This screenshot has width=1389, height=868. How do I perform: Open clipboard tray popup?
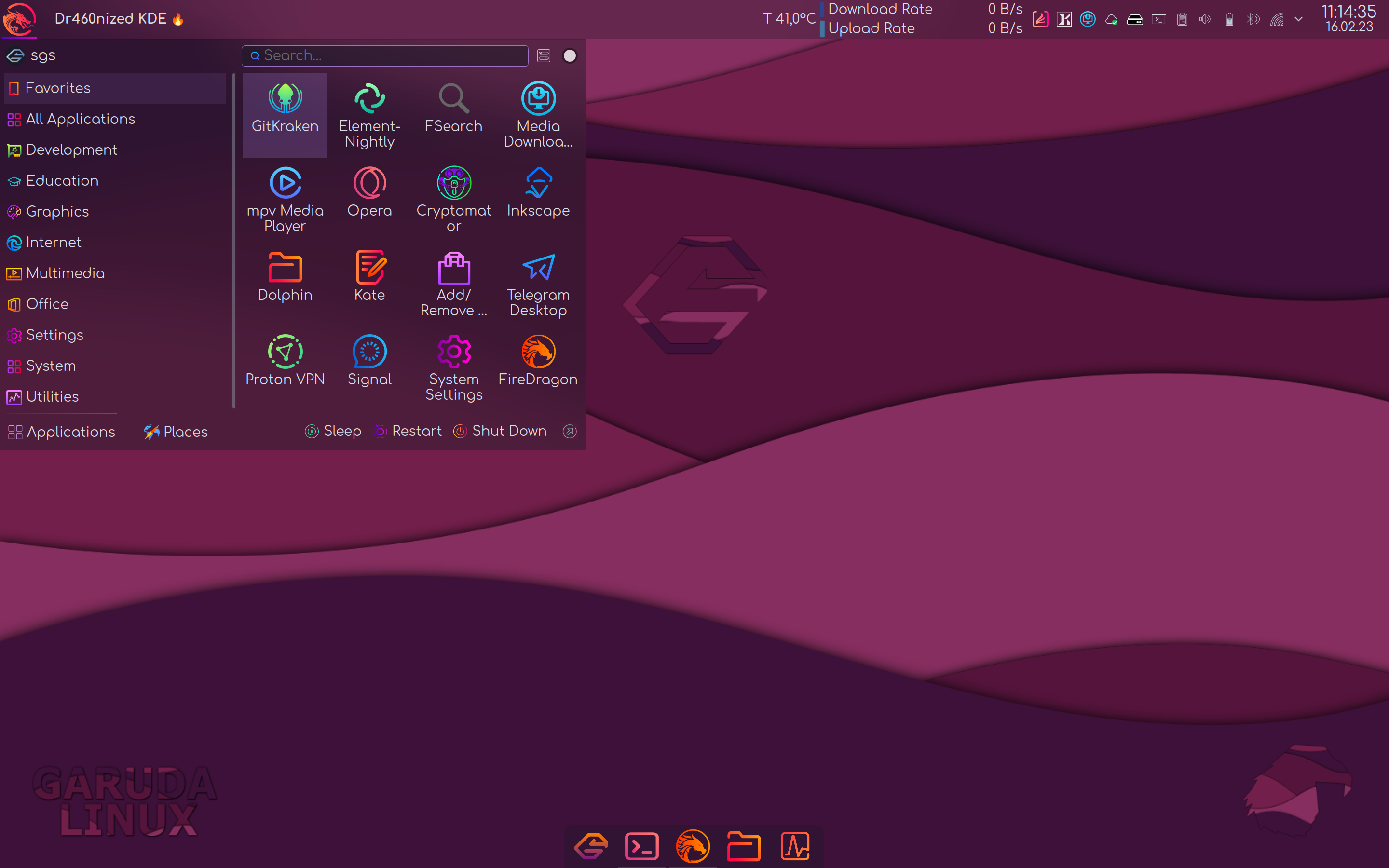[x=1182, y=19]
